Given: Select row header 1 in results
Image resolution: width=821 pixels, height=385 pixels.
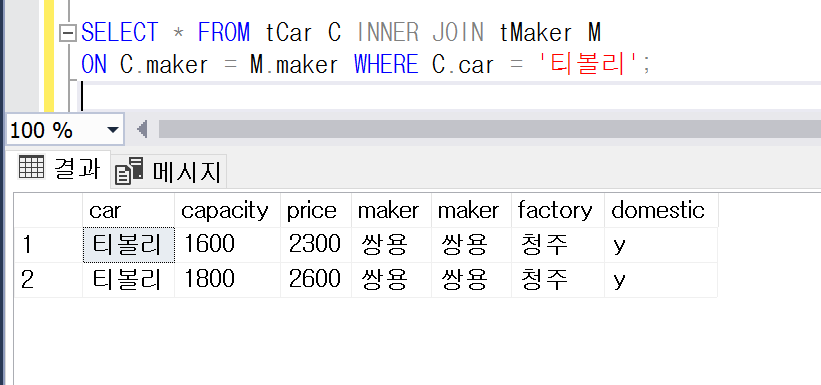Looking at the screenshot, I should tap(48, 245).
